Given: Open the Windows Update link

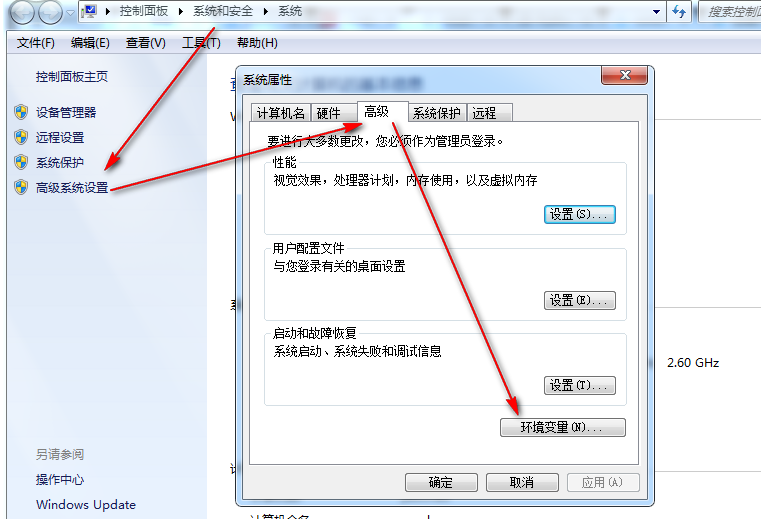Looking at the screenshot, I should (x=86, y=504).
